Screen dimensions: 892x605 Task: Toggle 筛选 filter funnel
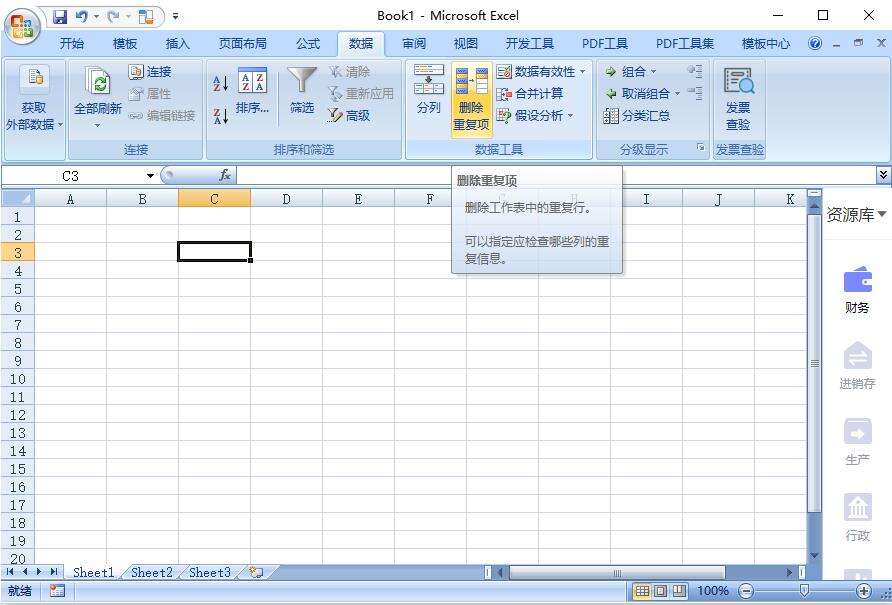(x=302, y=90)
